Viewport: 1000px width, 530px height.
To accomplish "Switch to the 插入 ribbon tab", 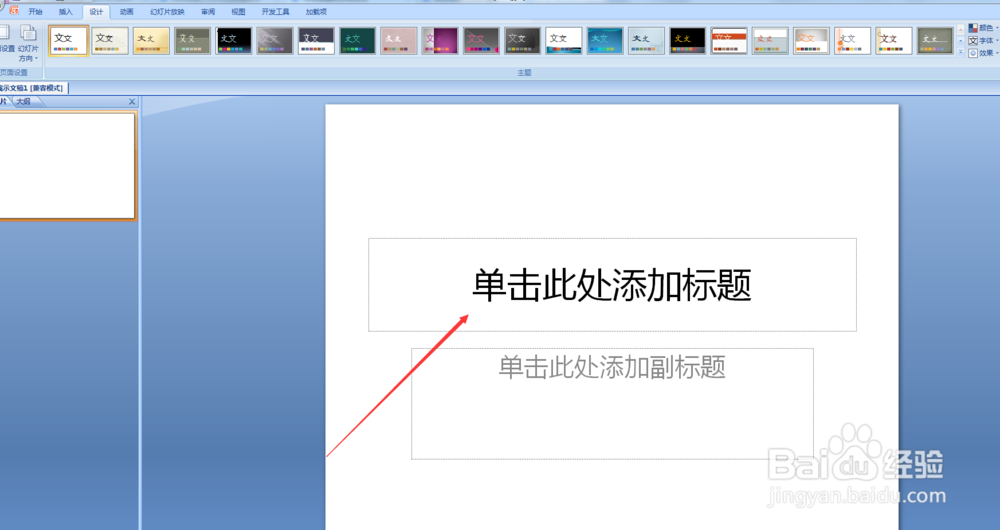I will [x=66, y=12].
